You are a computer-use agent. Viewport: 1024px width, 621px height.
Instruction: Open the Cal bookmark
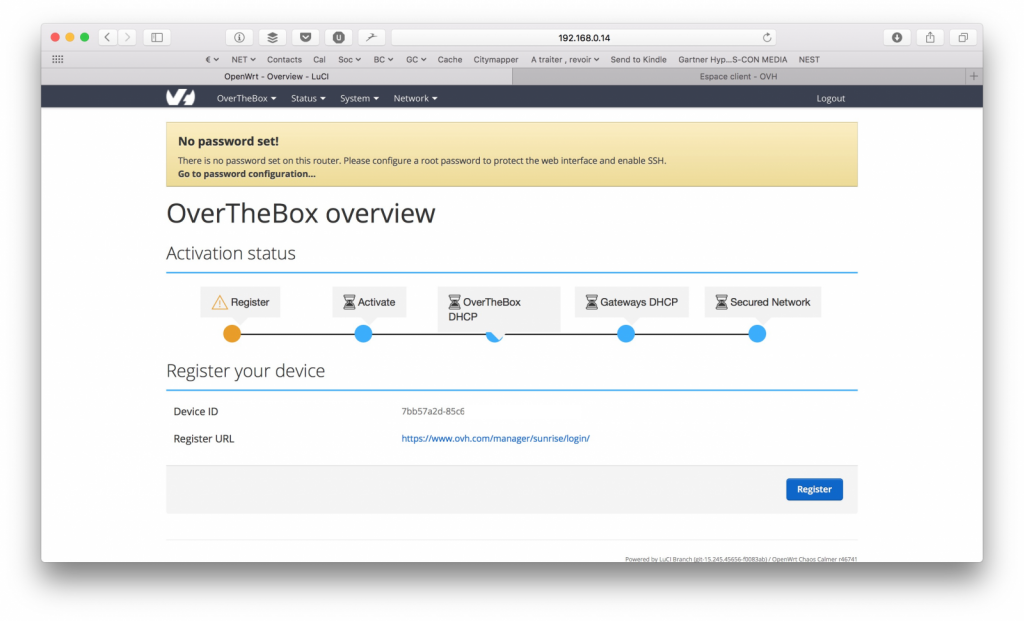[319, 59]
